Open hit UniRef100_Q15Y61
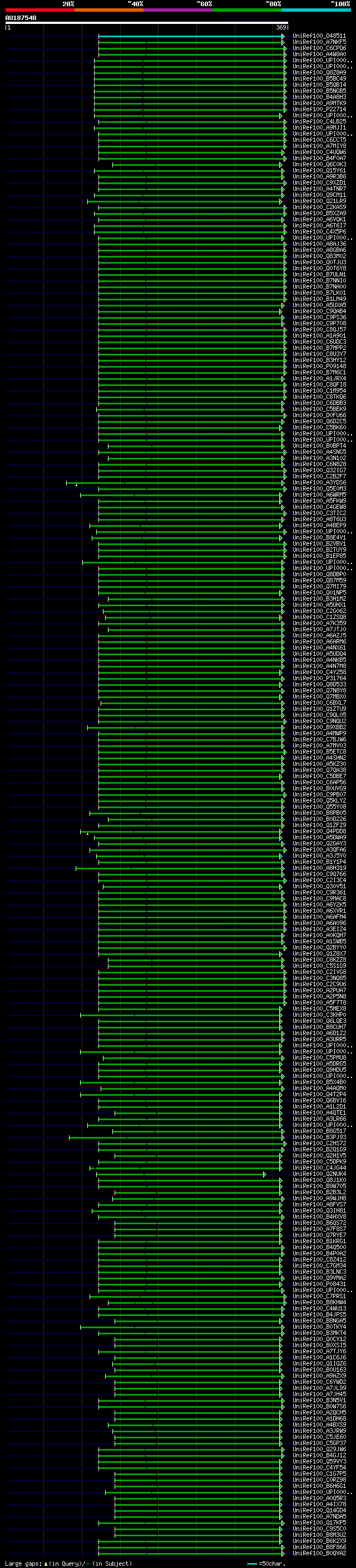Image resolution: width=356 pixels, height=1568 pixels. coord(319,170)
